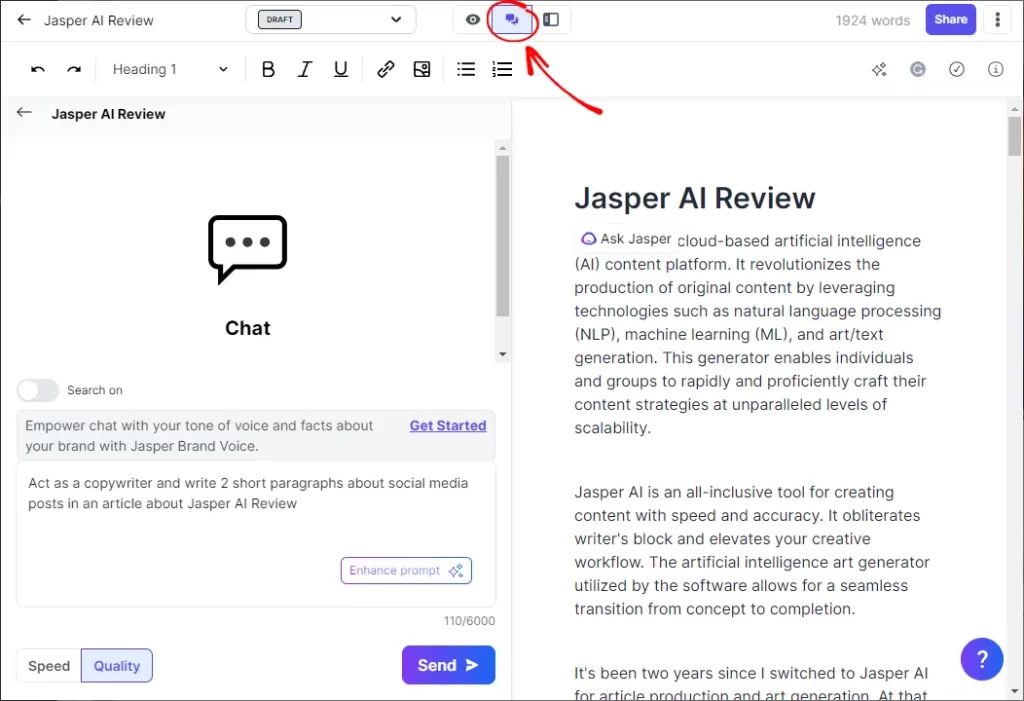1024x701 pixels.
Task: Open the document info icon
Action: 996,69
